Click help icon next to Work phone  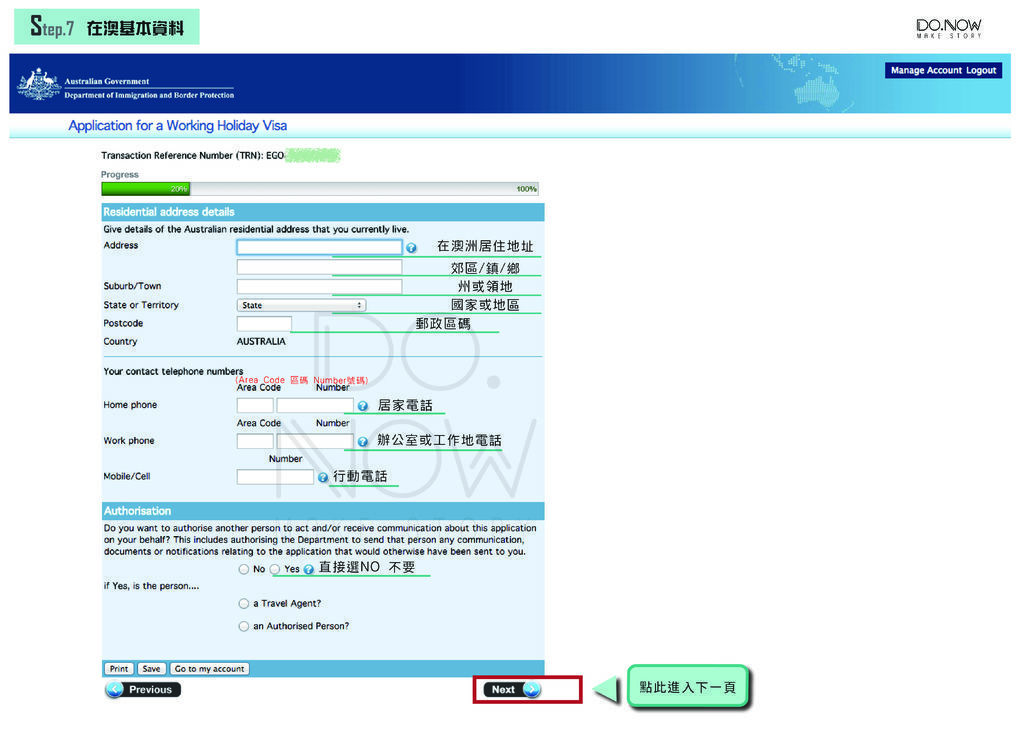pyautogui.click(x=362, y=442)
